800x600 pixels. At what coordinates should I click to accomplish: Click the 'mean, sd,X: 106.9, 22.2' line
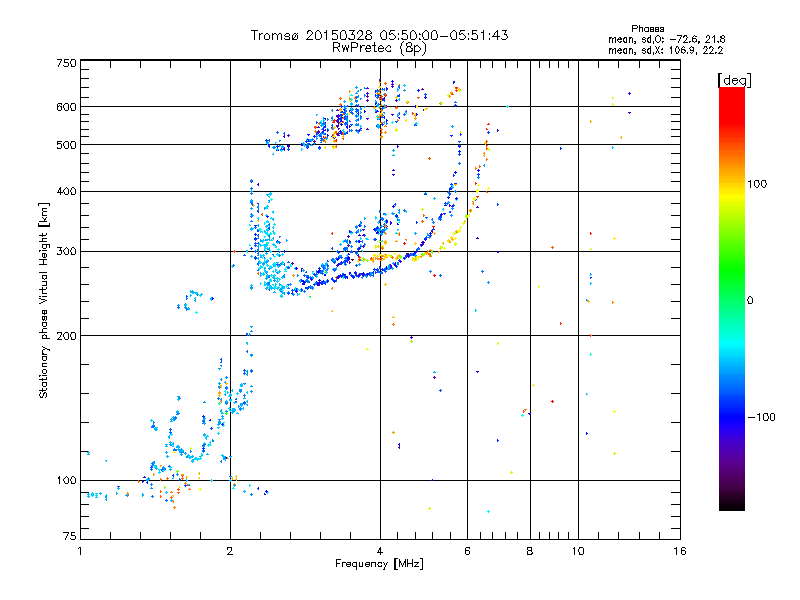(665, 50)
